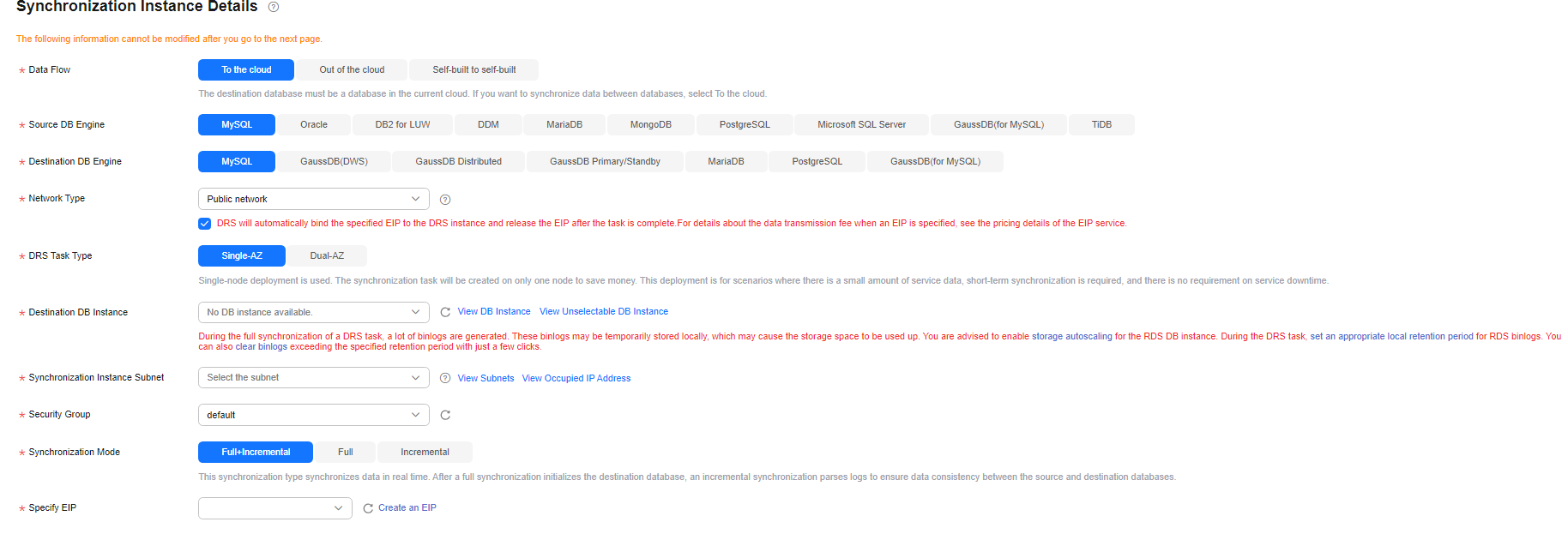Pick GaussDB Distributed destination engine

(x=458, y=161)
